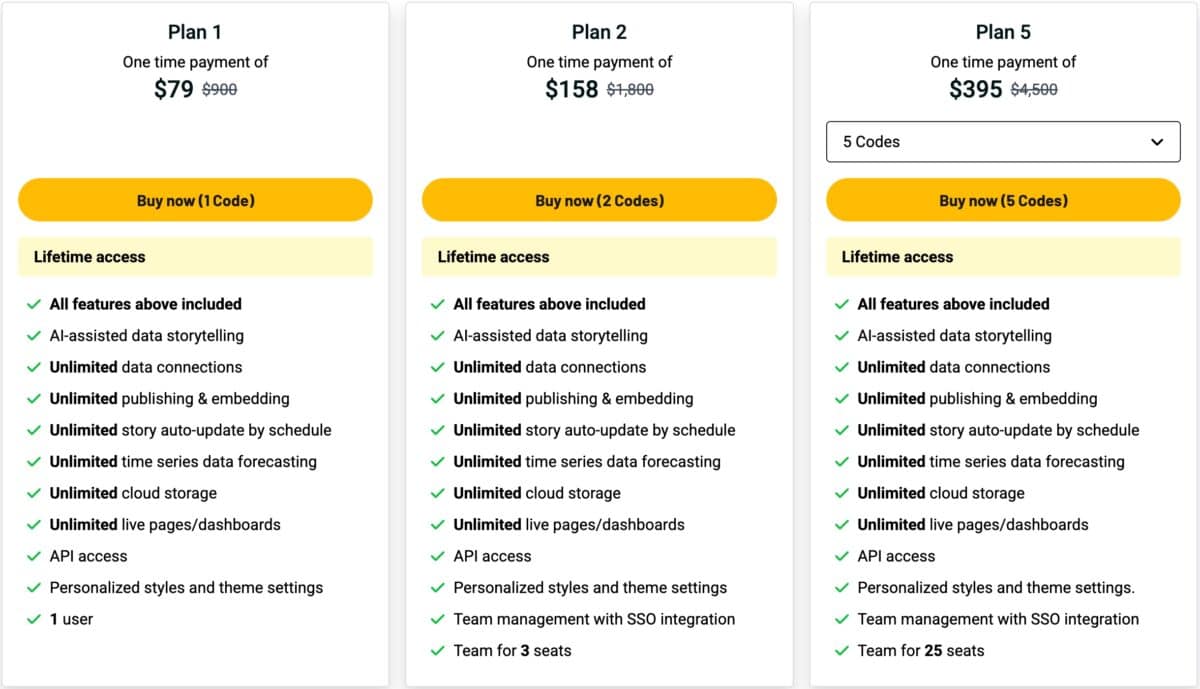Screen dimensions: 1200x689
Task: Click Buy now (1 Code) button
Action: coord(195,200)
